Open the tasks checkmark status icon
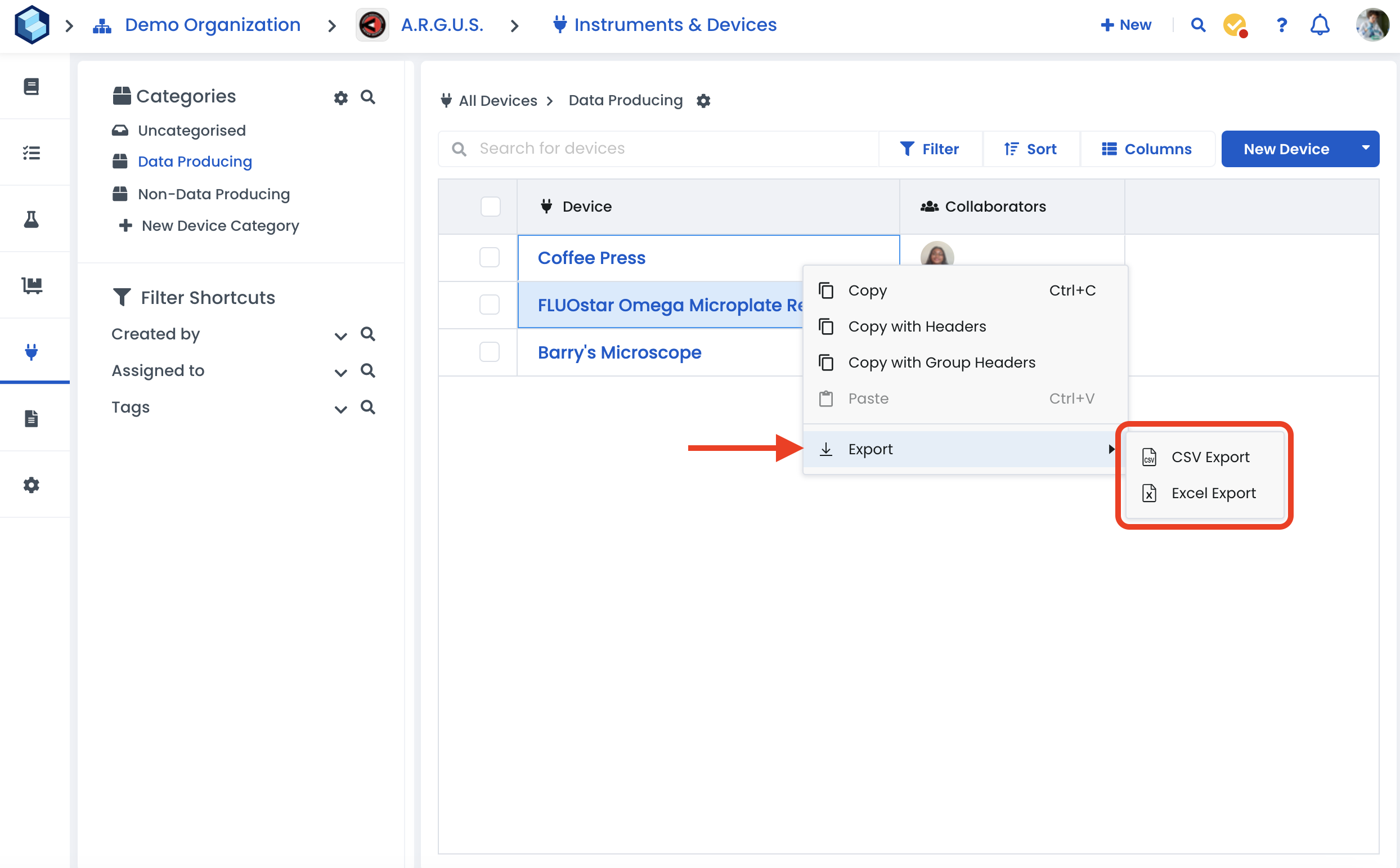 (x=1235, y=25)
